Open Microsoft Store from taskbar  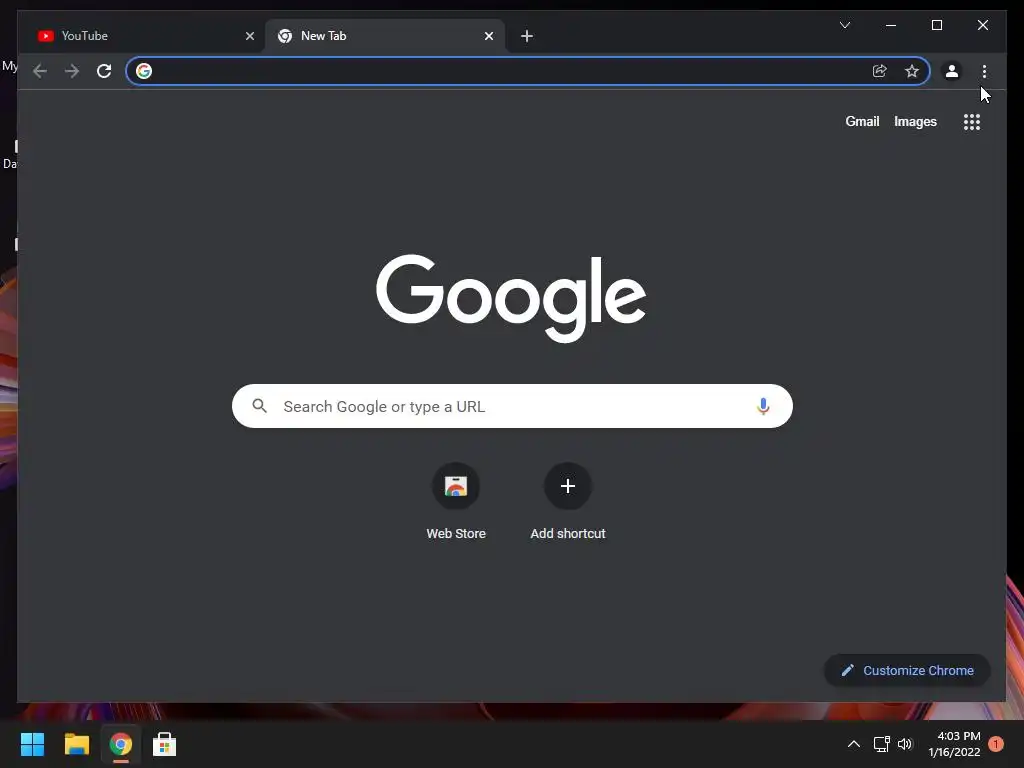pyautogui.click(x=164, y=744)
